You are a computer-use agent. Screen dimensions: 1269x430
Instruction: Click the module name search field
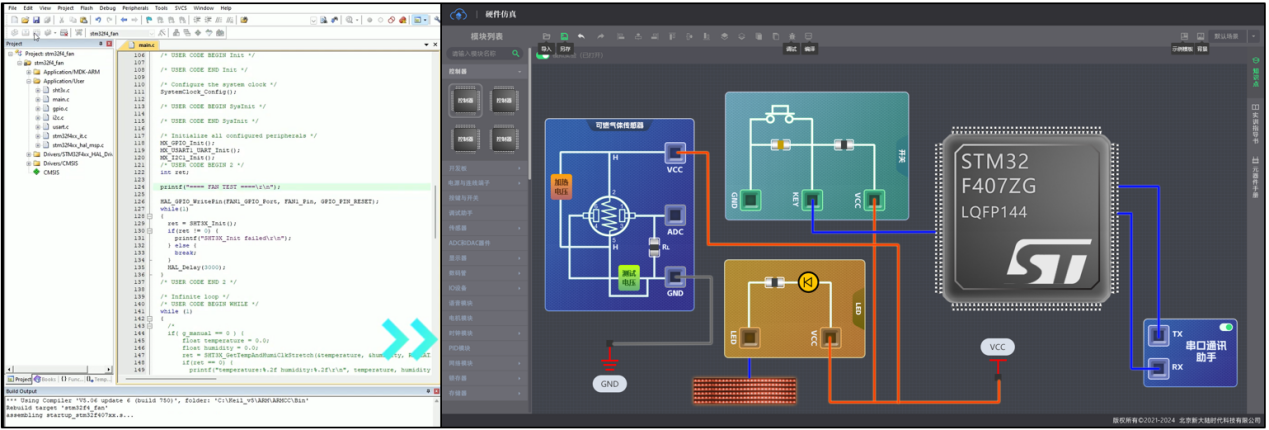(x=480, y=53)
